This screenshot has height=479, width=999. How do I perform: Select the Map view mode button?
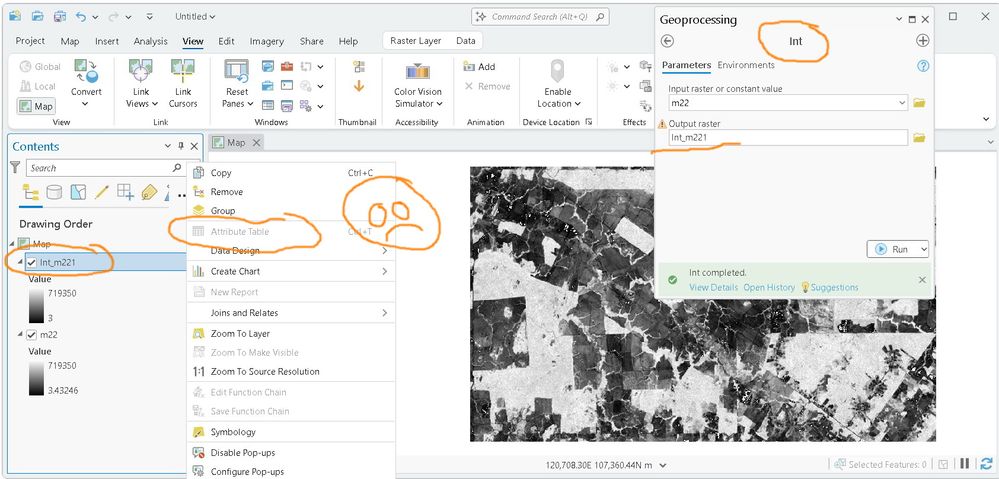(36, 106)
